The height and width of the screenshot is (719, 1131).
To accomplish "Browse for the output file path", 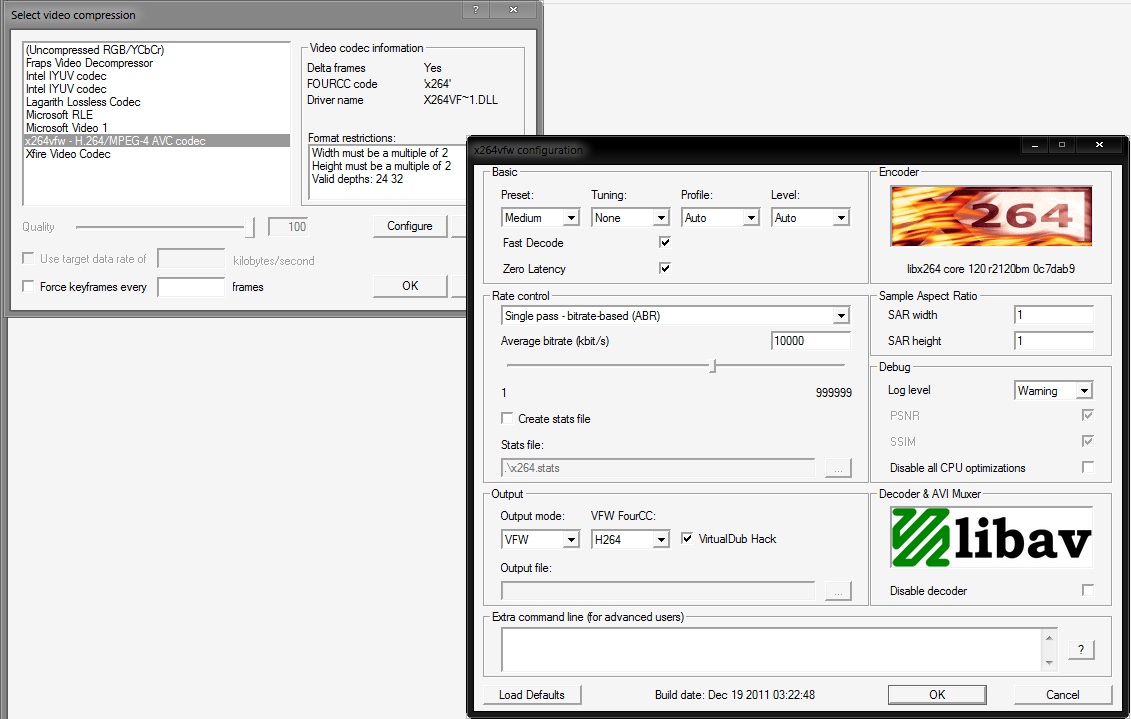I will point(838,591).
